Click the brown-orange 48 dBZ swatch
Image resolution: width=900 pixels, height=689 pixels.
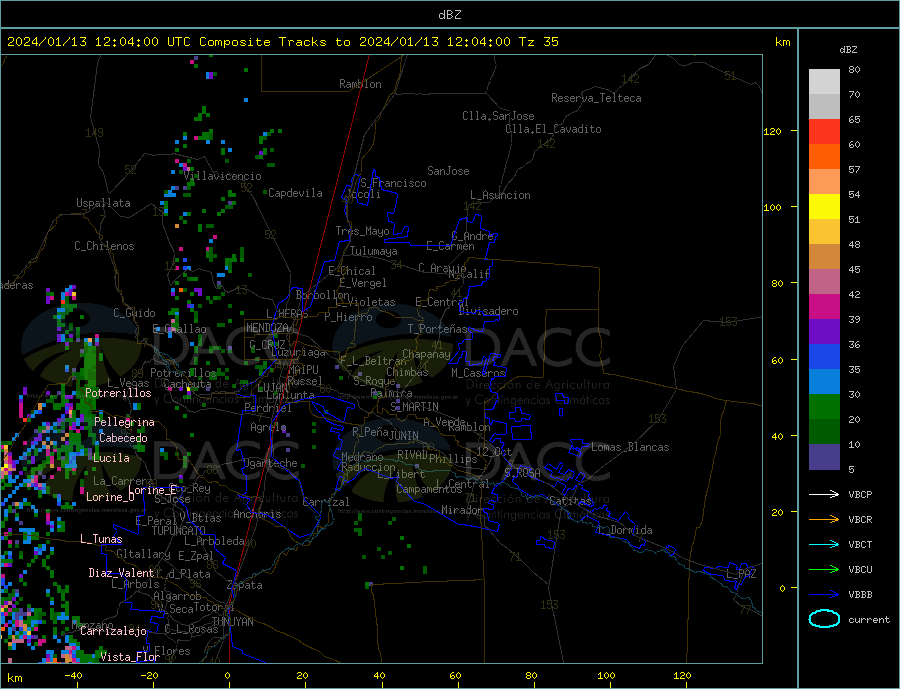824,256
